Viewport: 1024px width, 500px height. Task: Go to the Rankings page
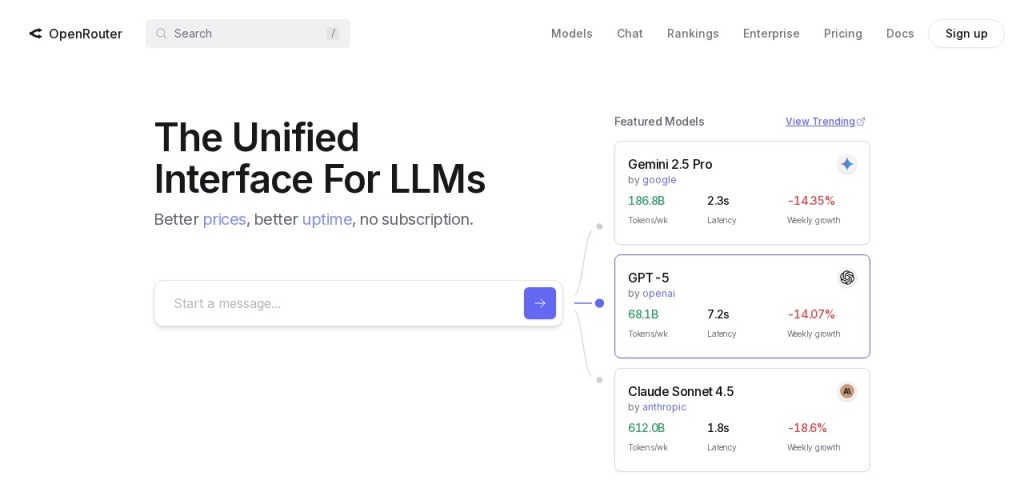[x=692, y=34]
